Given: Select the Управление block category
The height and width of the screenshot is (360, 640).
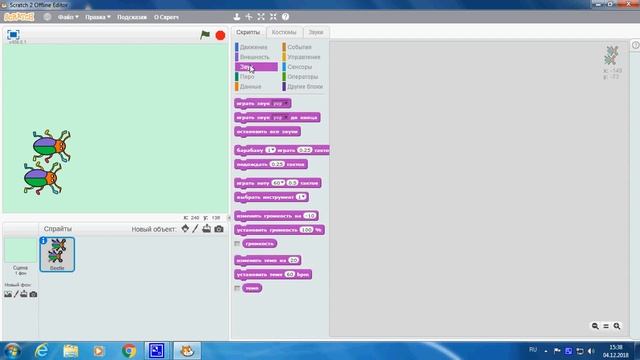Looking at the screenshot, I should pos(303,57).
